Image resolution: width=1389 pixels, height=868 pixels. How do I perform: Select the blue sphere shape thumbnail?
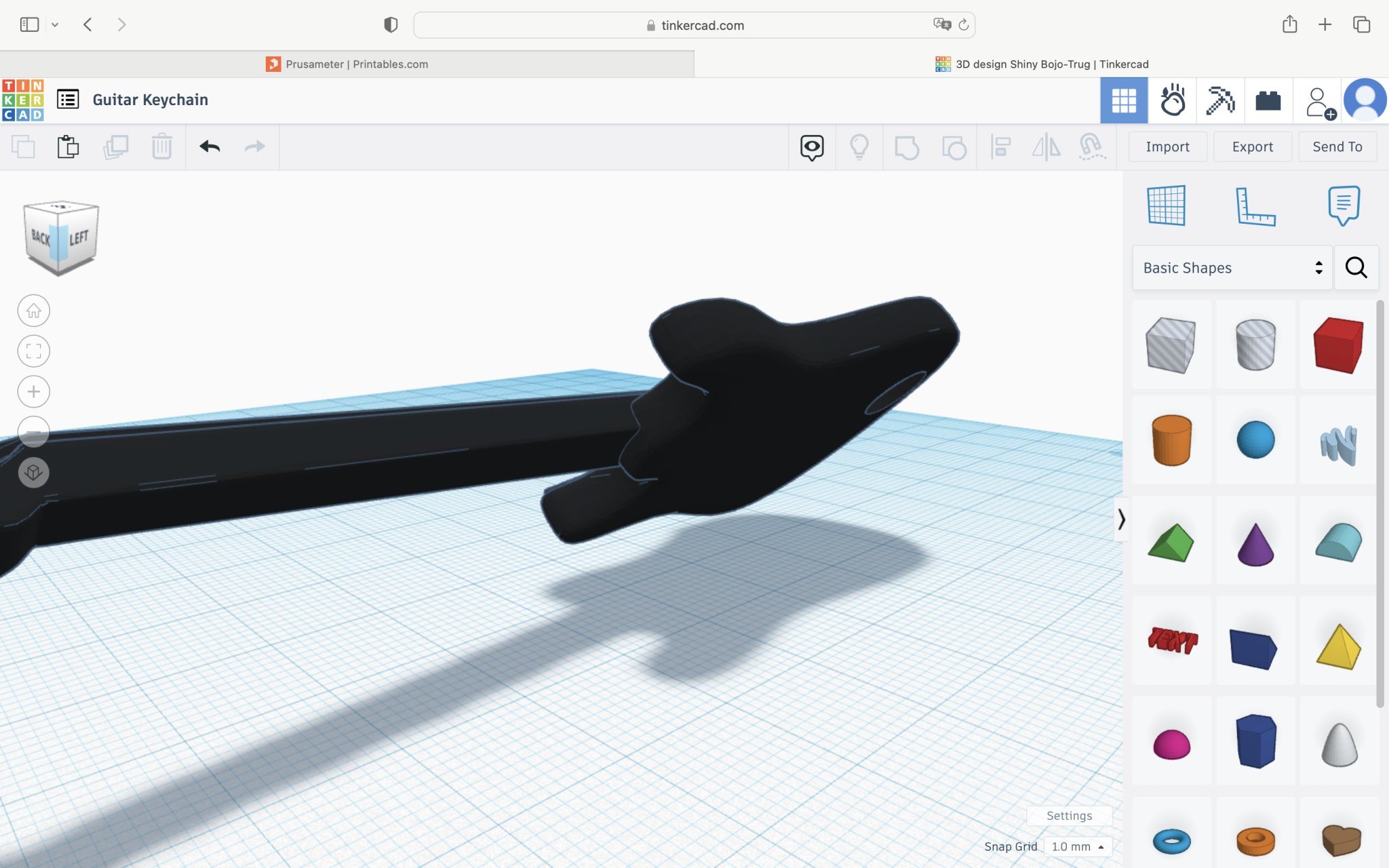(x=1255, y=440)
